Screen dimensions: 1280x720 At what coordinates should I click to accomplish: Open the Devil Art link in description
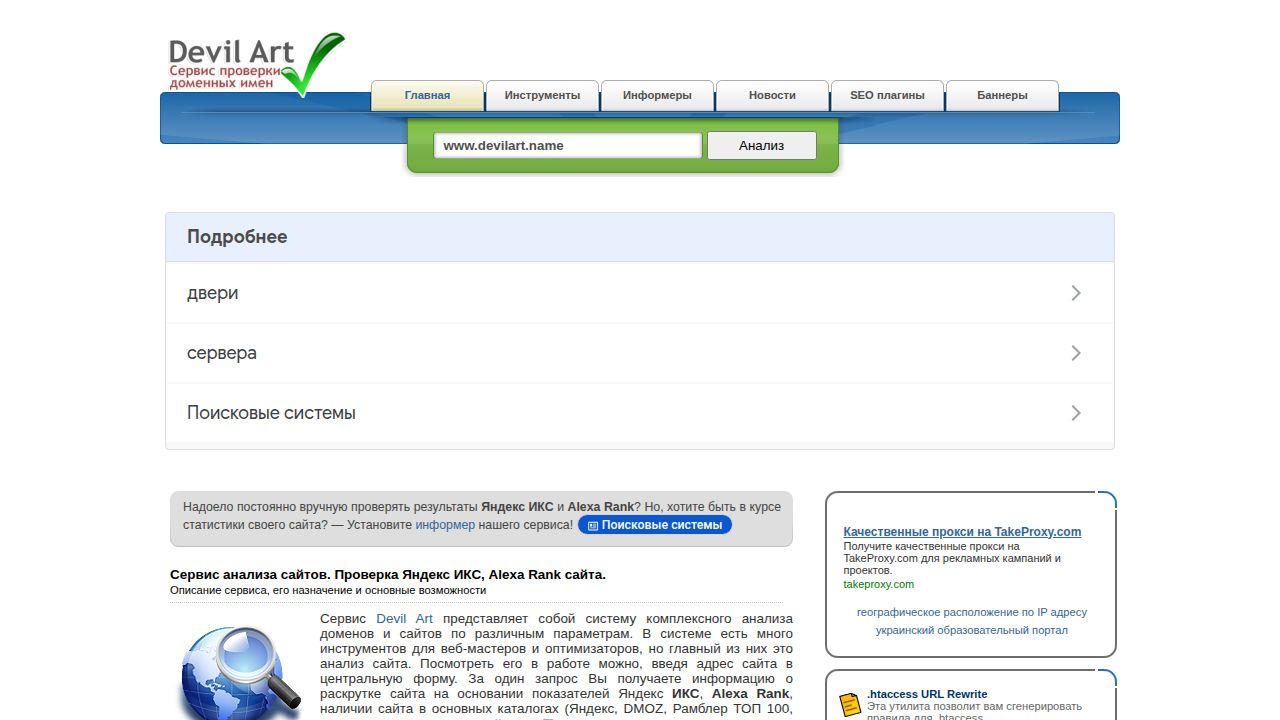click(x=405, y=619)
